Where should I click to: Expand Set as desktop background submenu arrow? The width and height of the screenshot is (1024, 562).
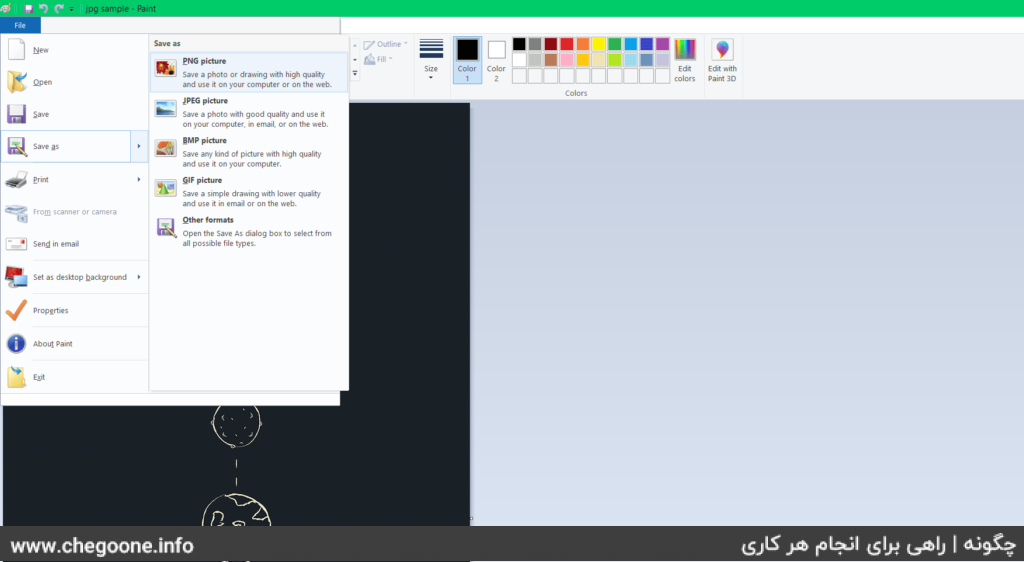click(139, 277)
